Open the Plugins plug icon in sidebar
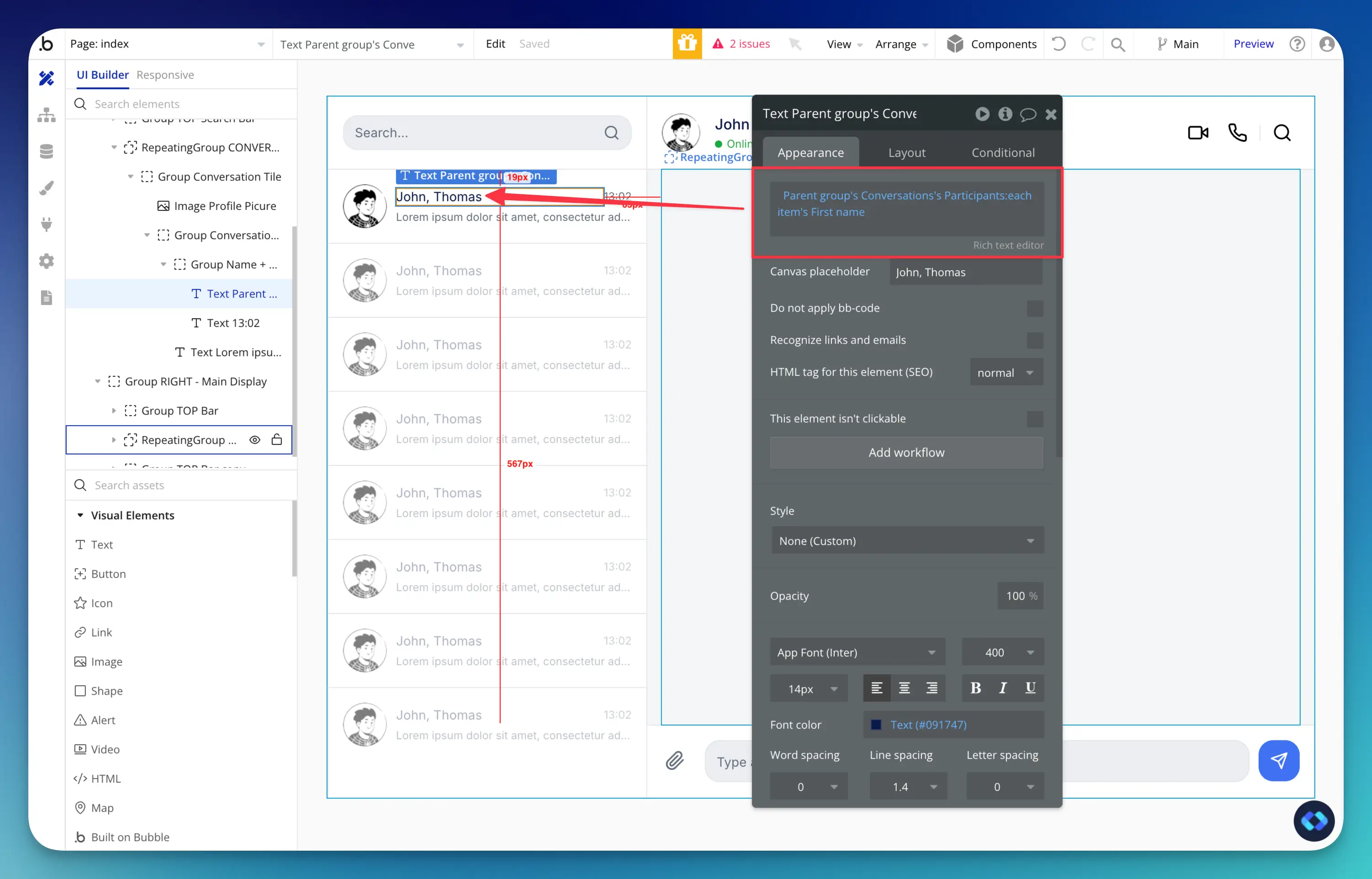Screen dimensions: 1372x879 (x=46, y=224)
